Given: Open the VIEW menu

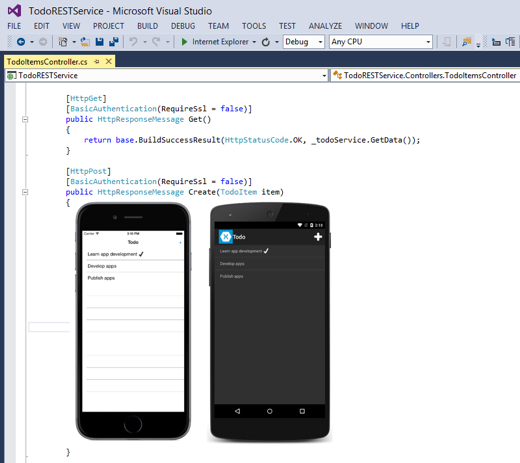Looking at the screenshot, I should click(71, 26).
